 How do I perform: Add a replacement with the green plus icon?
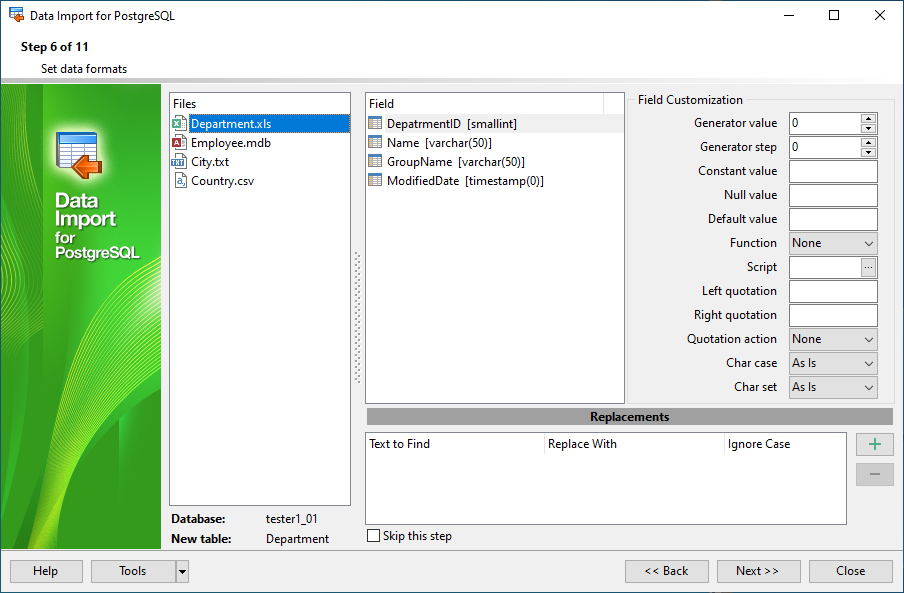coord(874,444)
